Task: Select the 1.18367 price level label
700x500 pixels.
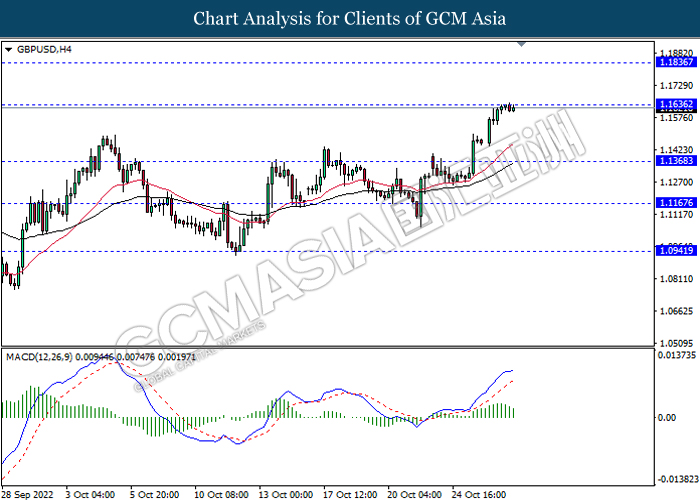Action: point(676,62)
